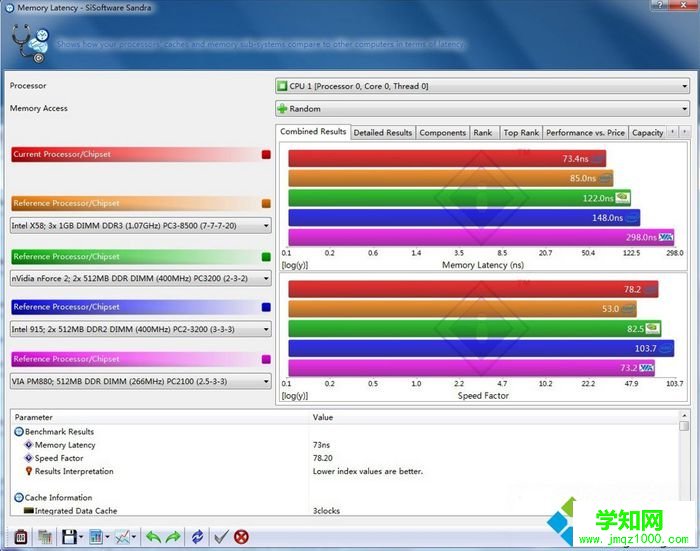Viewport: 700px width, 551px height.
Task: Click the magenta 298.0ns latency bar
Action: tap(481, 237)
